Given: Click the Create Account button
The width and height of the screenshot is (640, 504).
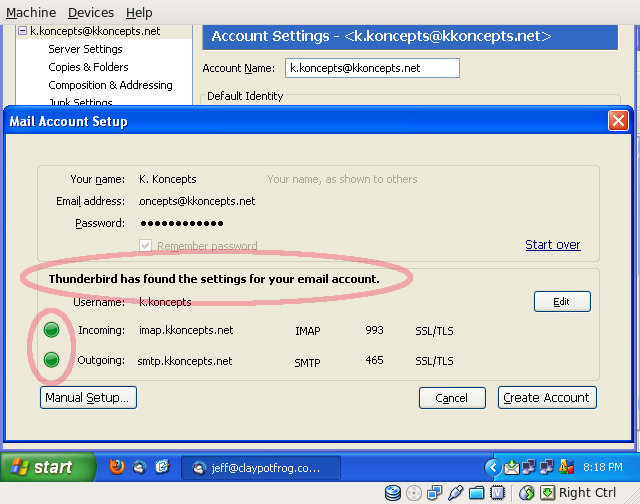Looking at the screenshot, I should coord(547,397).
